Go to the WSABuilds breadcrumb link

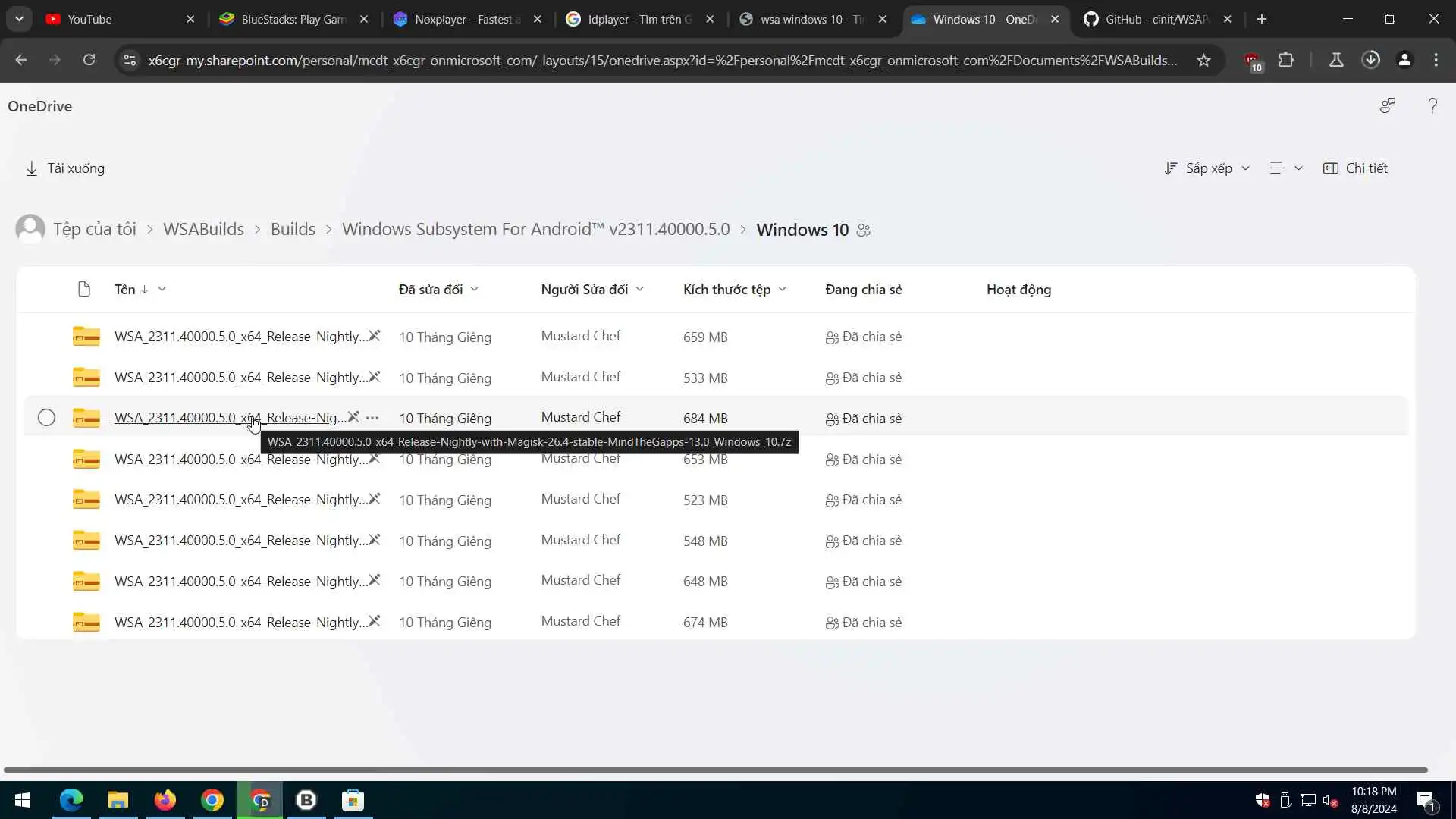203,229
